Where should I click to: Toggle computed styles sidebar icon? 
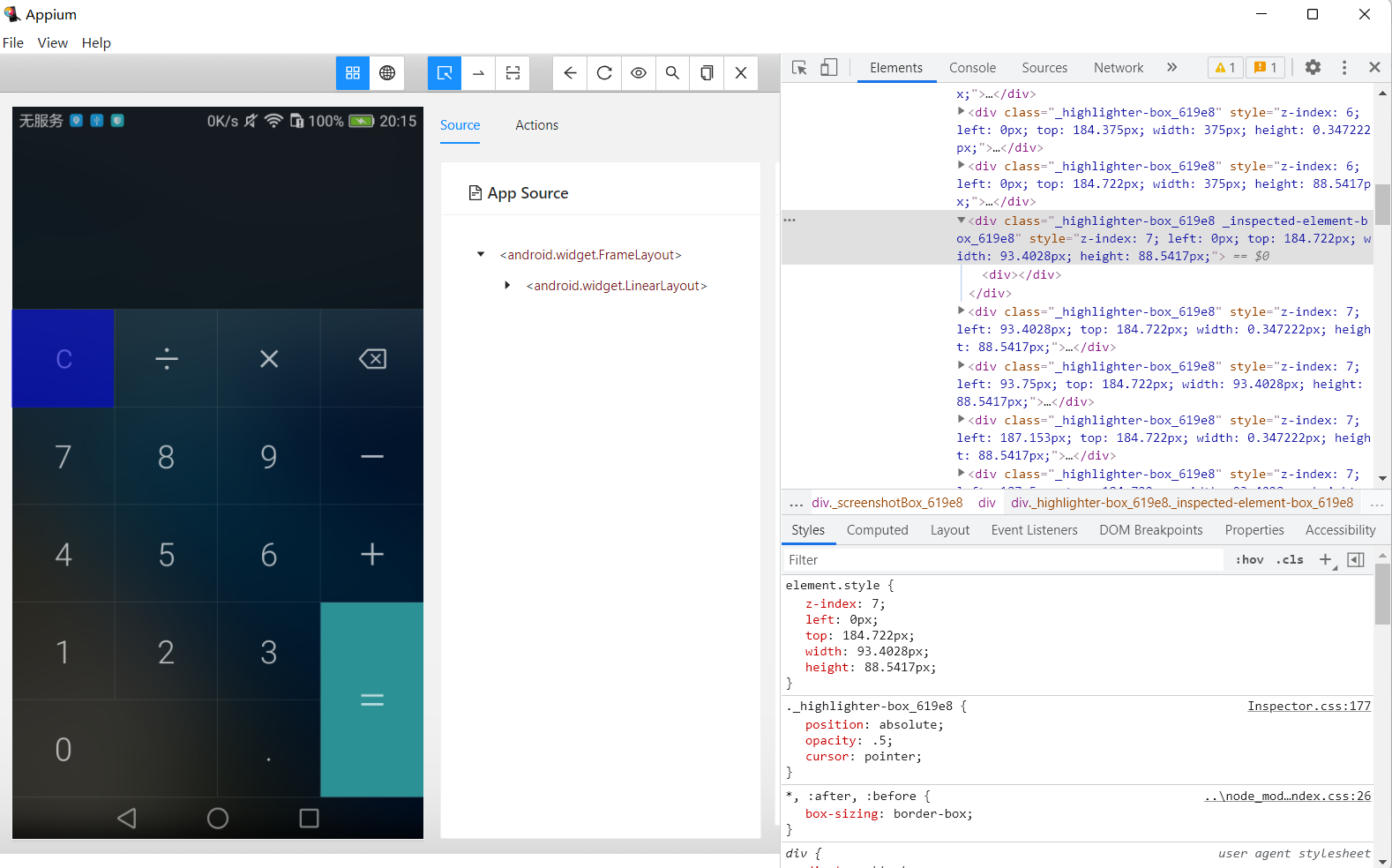pyautogui.click(x=1356, y=560)
